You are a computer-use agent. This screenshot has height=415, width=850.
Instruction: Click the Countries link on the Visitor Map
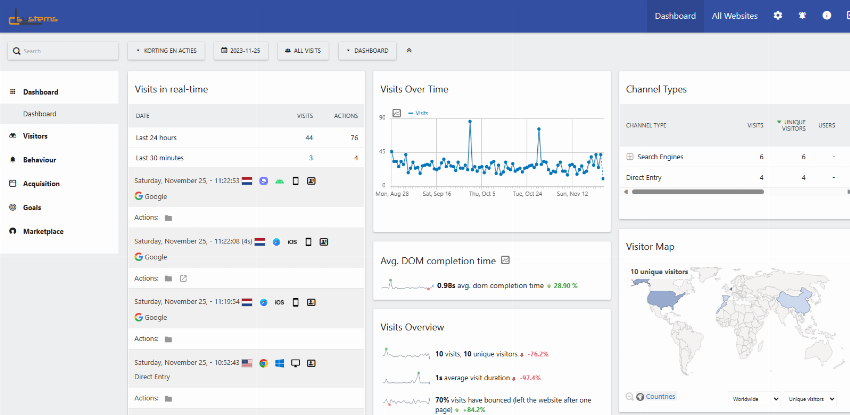pyautogui.click(x=660, y=397)
